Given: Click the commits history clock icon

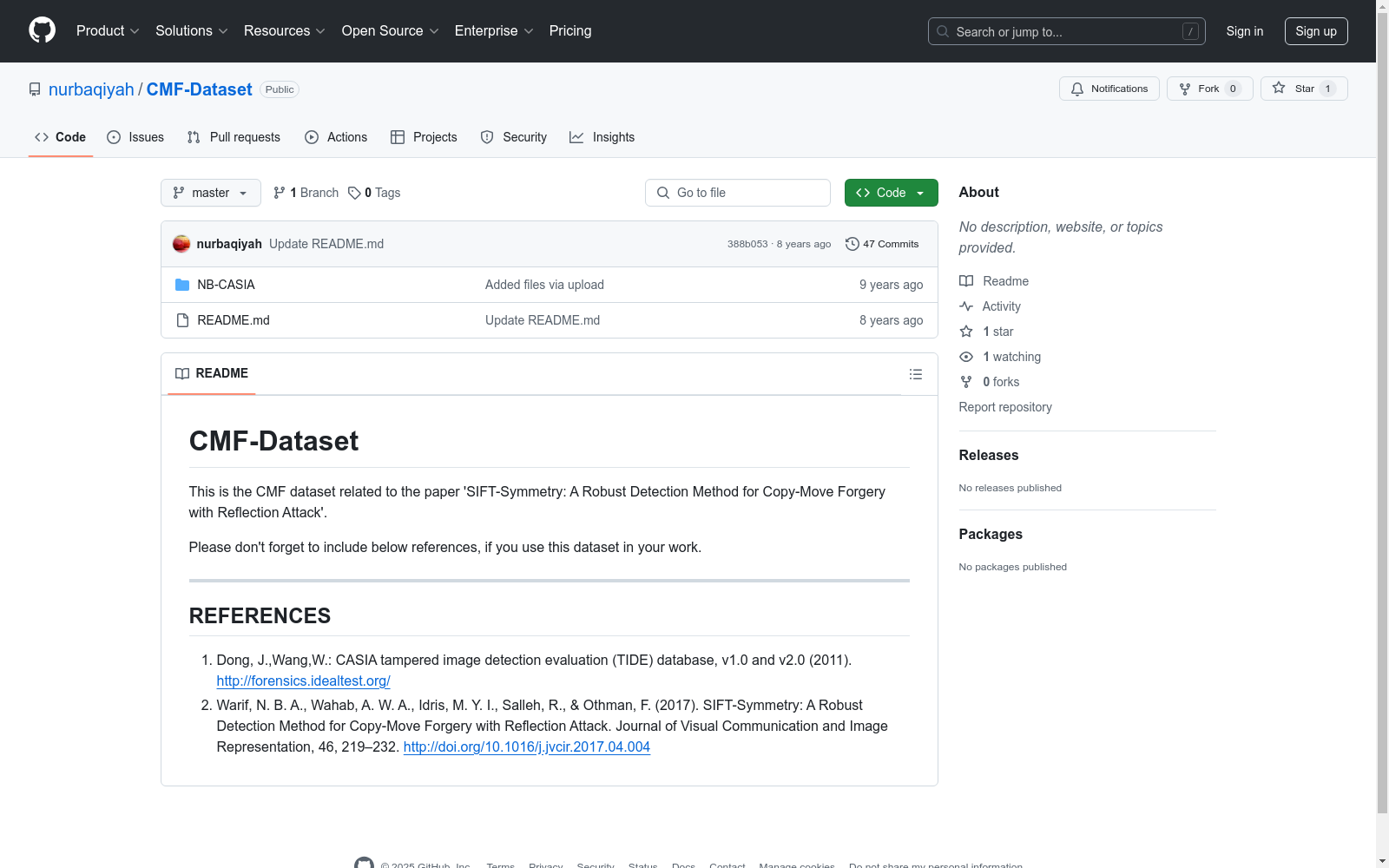Looking at the screenshot, I should tap(852, 244).
